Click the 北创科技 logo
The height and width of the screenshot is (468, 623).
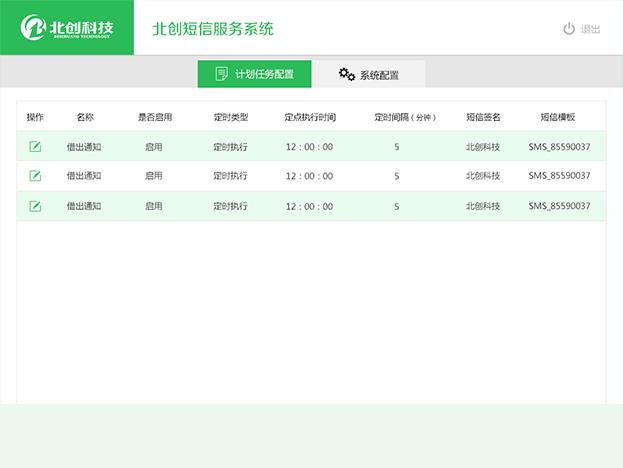tap(67, 27)
